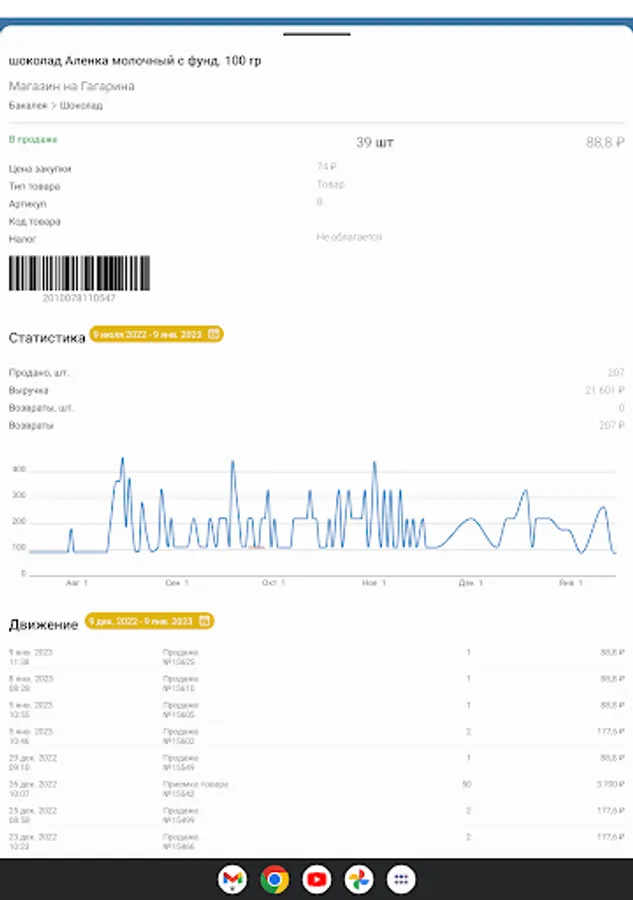Click the Налог row label
The image size is (633, 900).
22,239
